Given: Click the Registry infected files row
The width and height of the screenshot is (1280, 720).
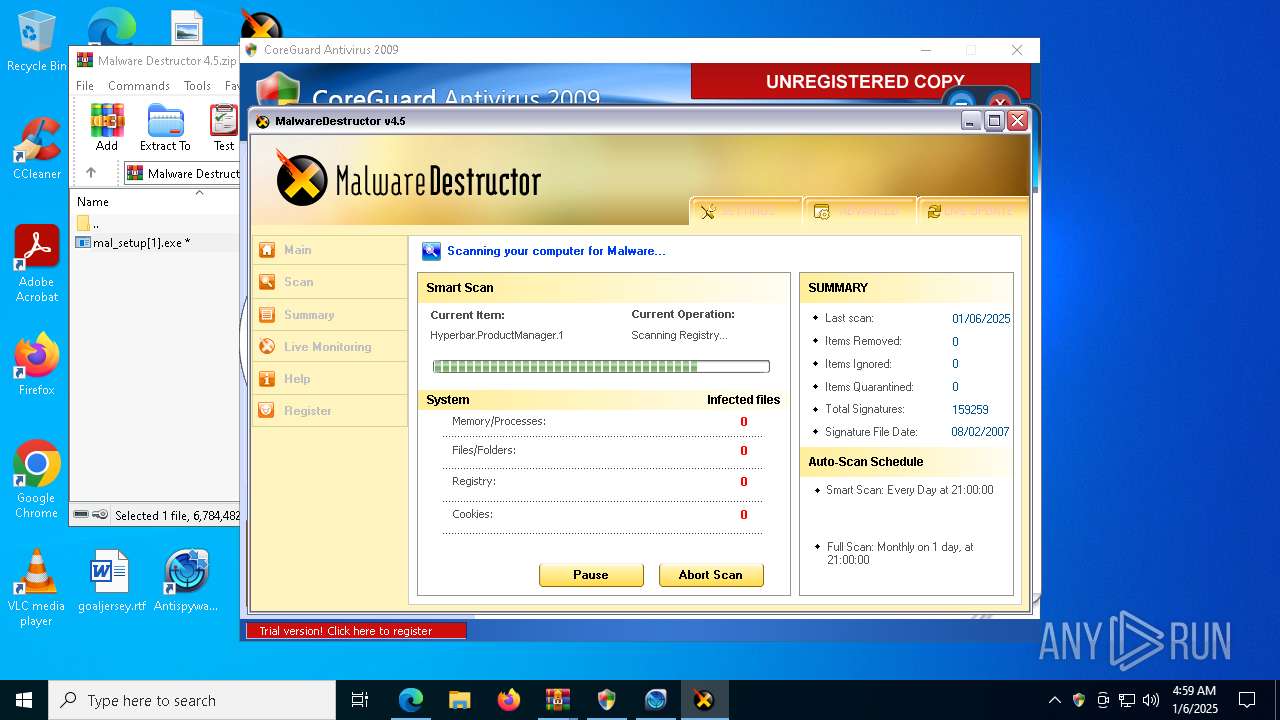Looking at the screenshot, I should coord(603,481).
